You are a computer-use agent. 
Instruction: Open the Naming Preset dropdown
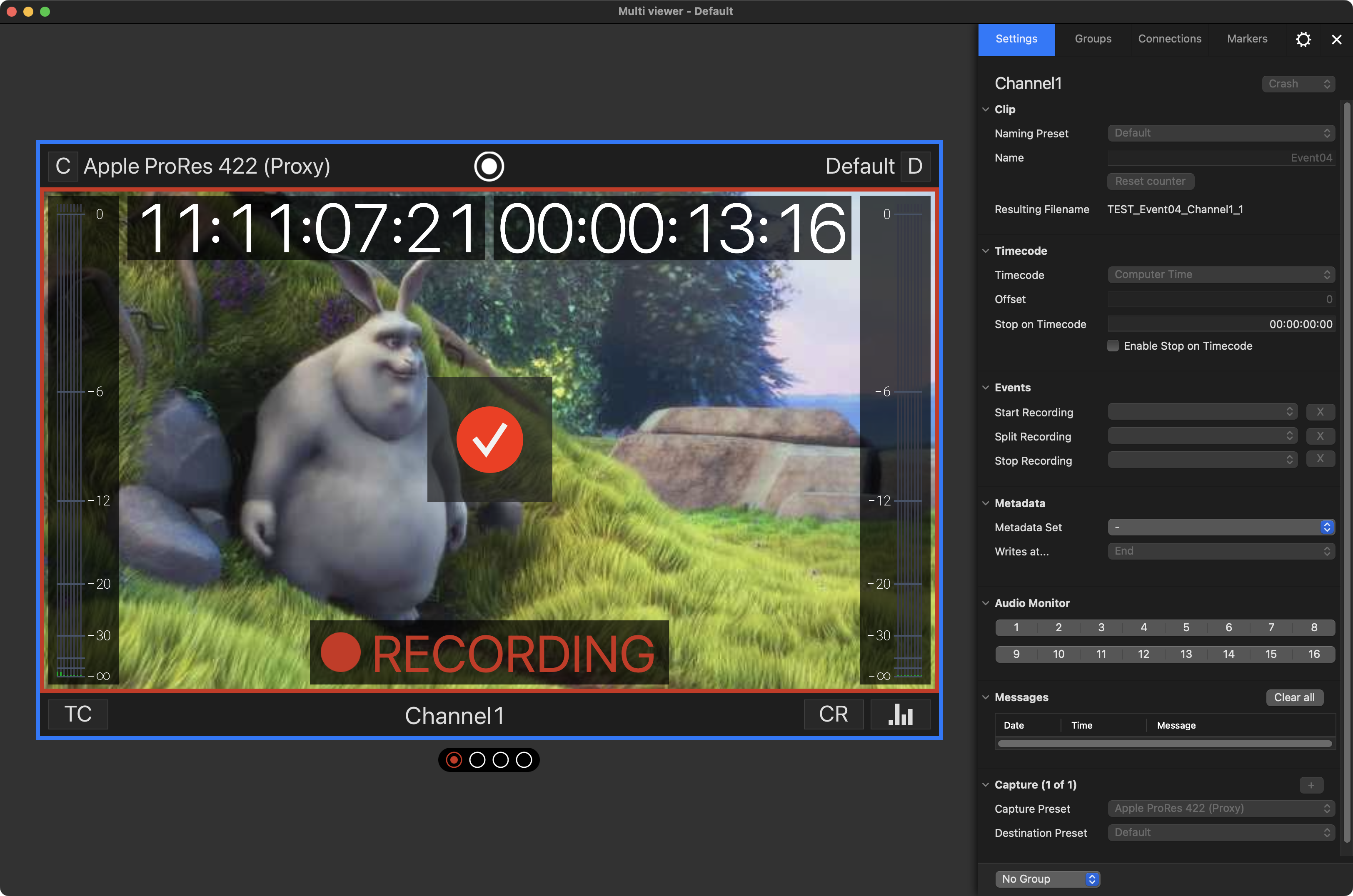click(x=1221, y=133)
